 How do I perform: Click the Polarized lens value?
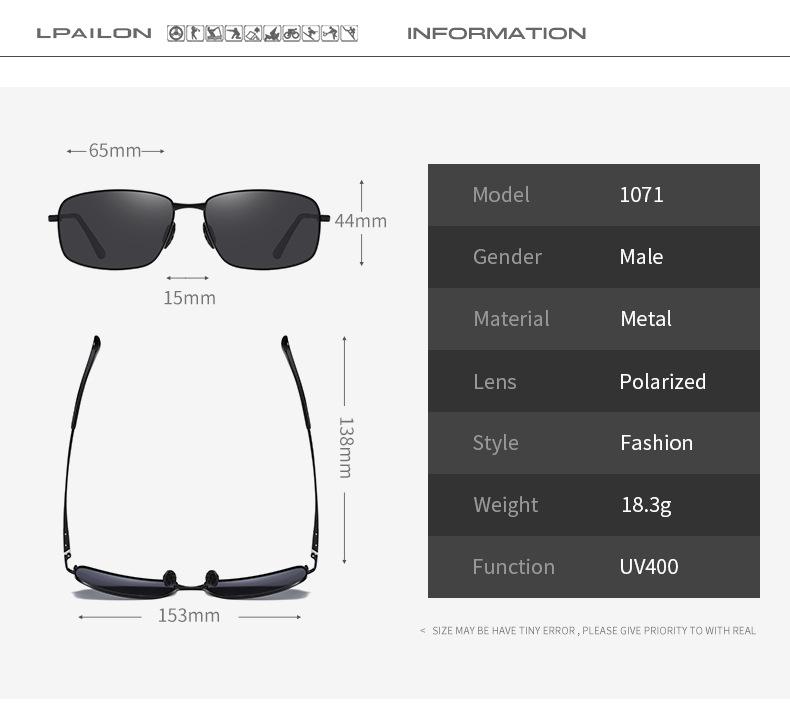(663, 381)
